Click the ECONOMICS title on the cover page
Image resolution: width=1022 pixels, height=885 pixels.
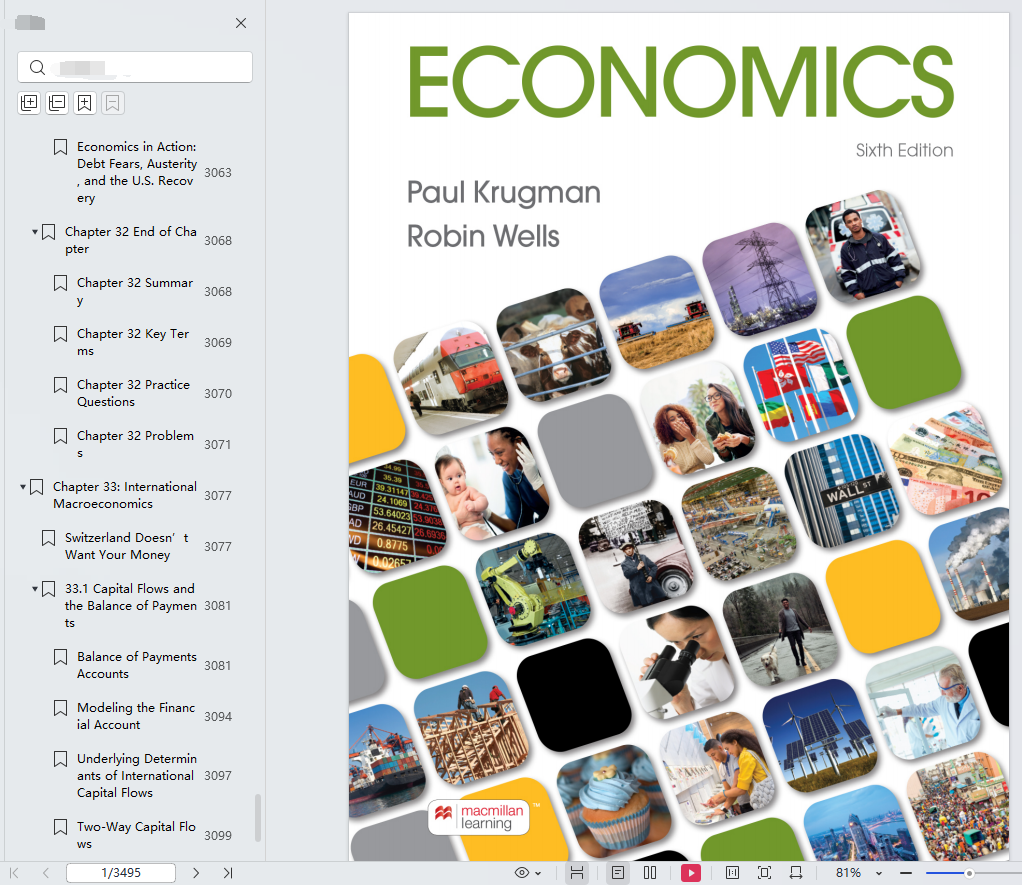[x=681, y=81]
